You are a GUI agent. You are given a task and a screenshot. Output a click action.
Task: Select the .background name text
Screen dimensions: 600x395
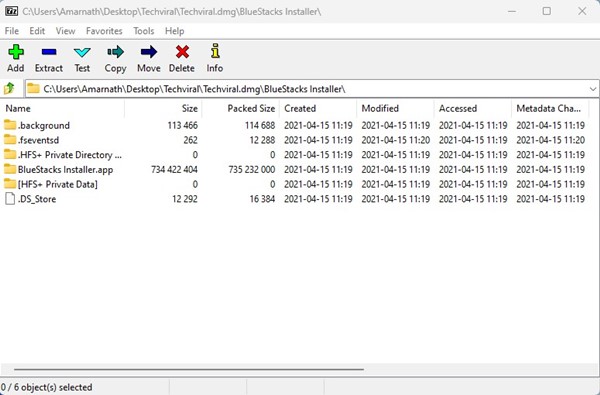tap(44, 126)
